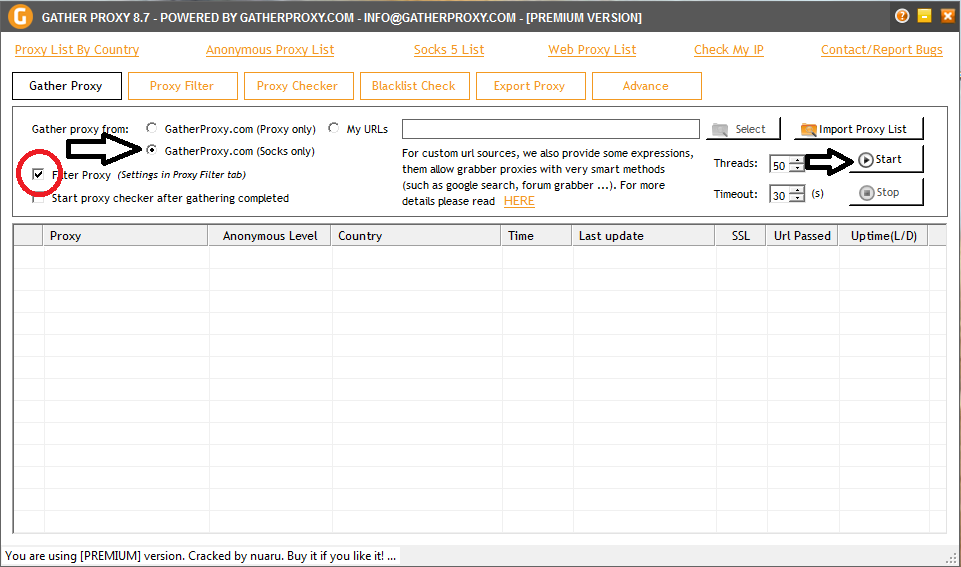Viewport: 961px width, 567px height.
Task: Increase Threads with up arrow
Action: coord(797,161)
